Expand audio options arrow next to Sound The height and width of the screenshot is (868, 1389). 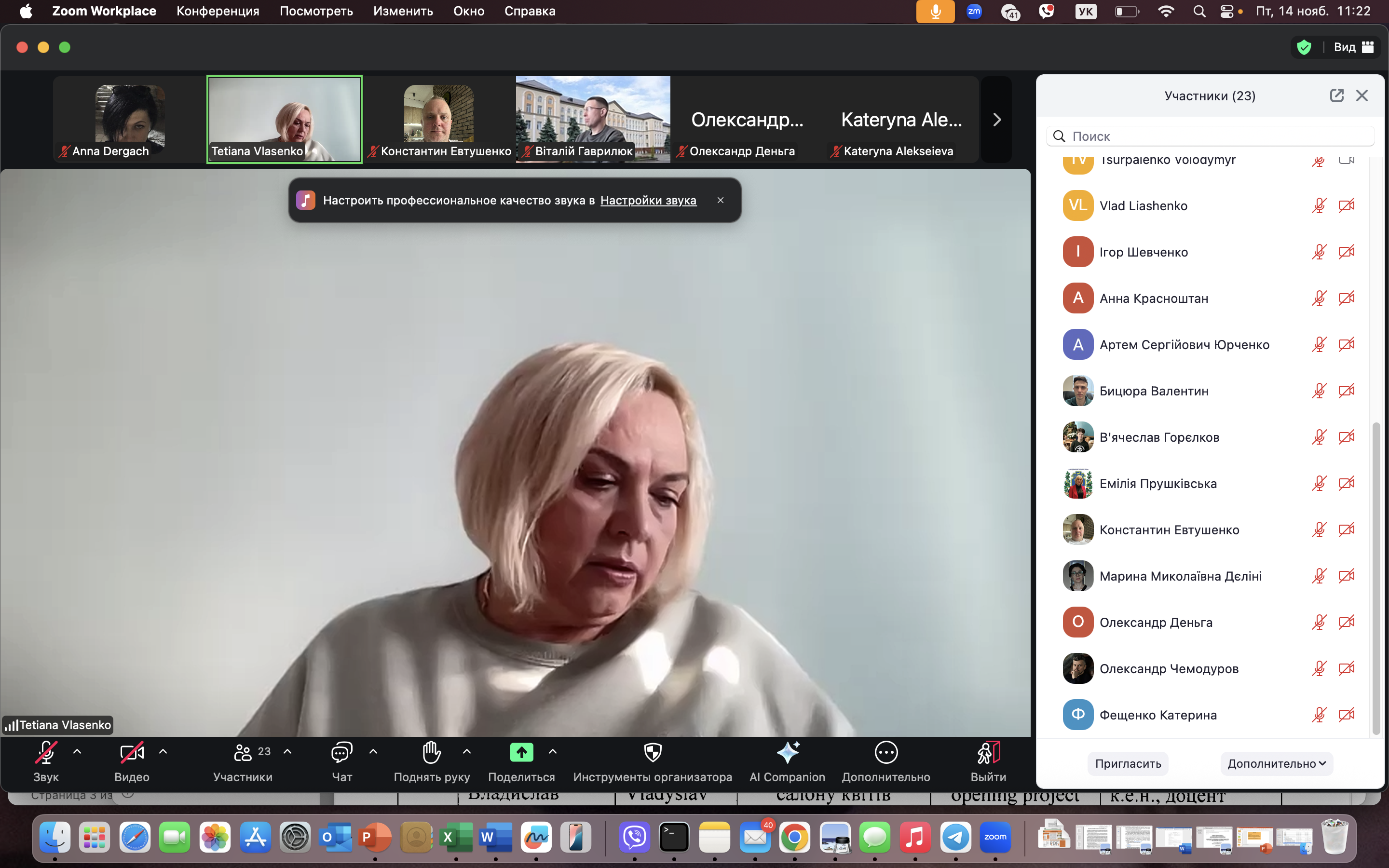(78, 751)
